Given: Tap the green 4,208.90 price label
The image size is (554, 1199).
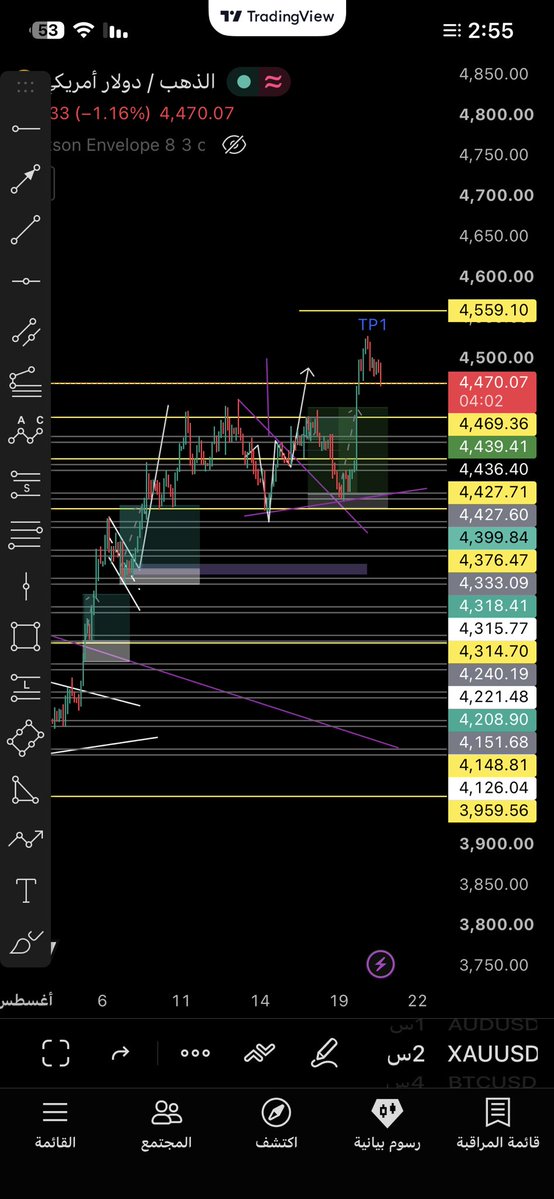Looking at the screenshot, I should point(494,720).
